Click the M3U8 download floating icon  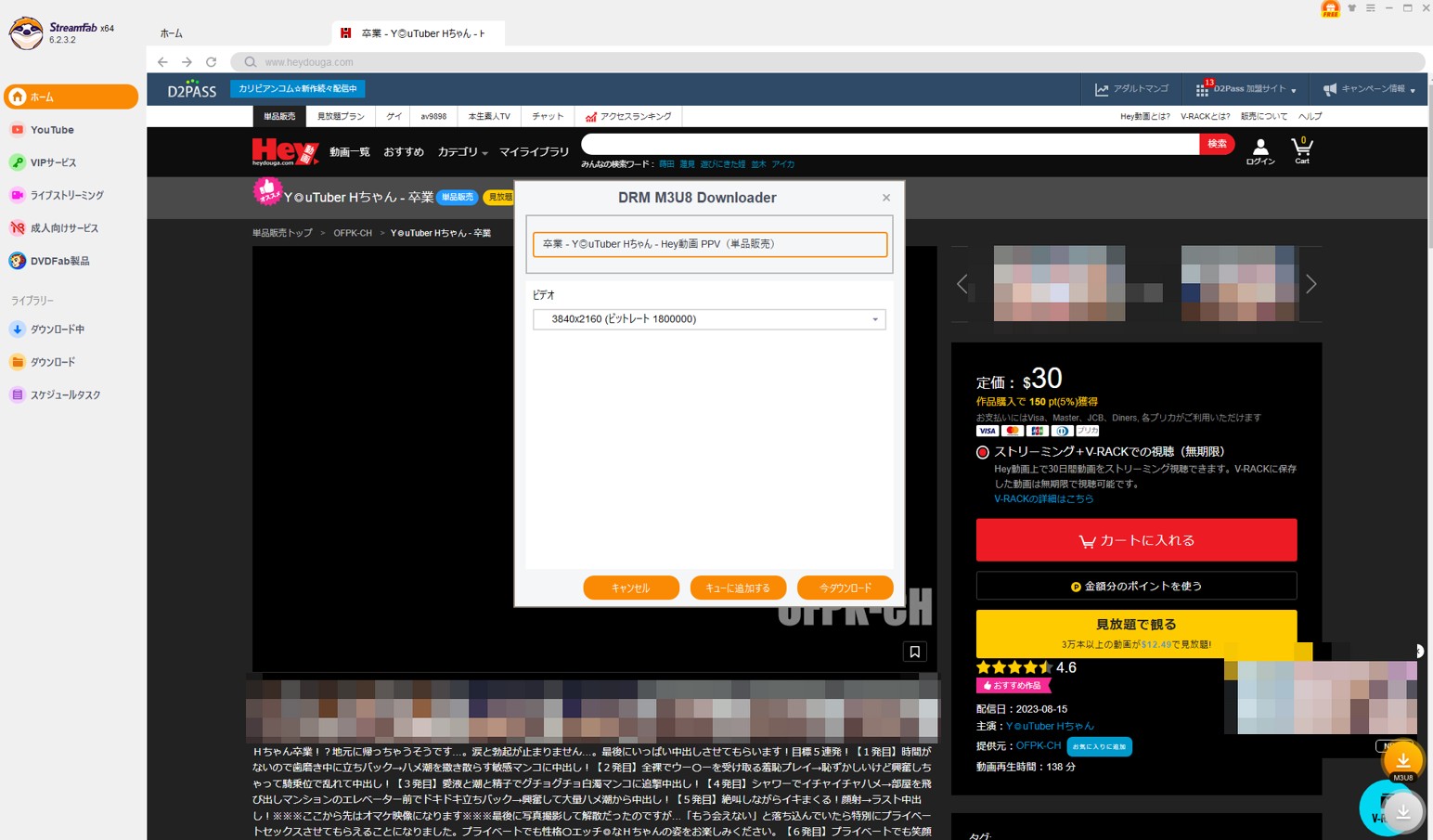[1402, 763]
